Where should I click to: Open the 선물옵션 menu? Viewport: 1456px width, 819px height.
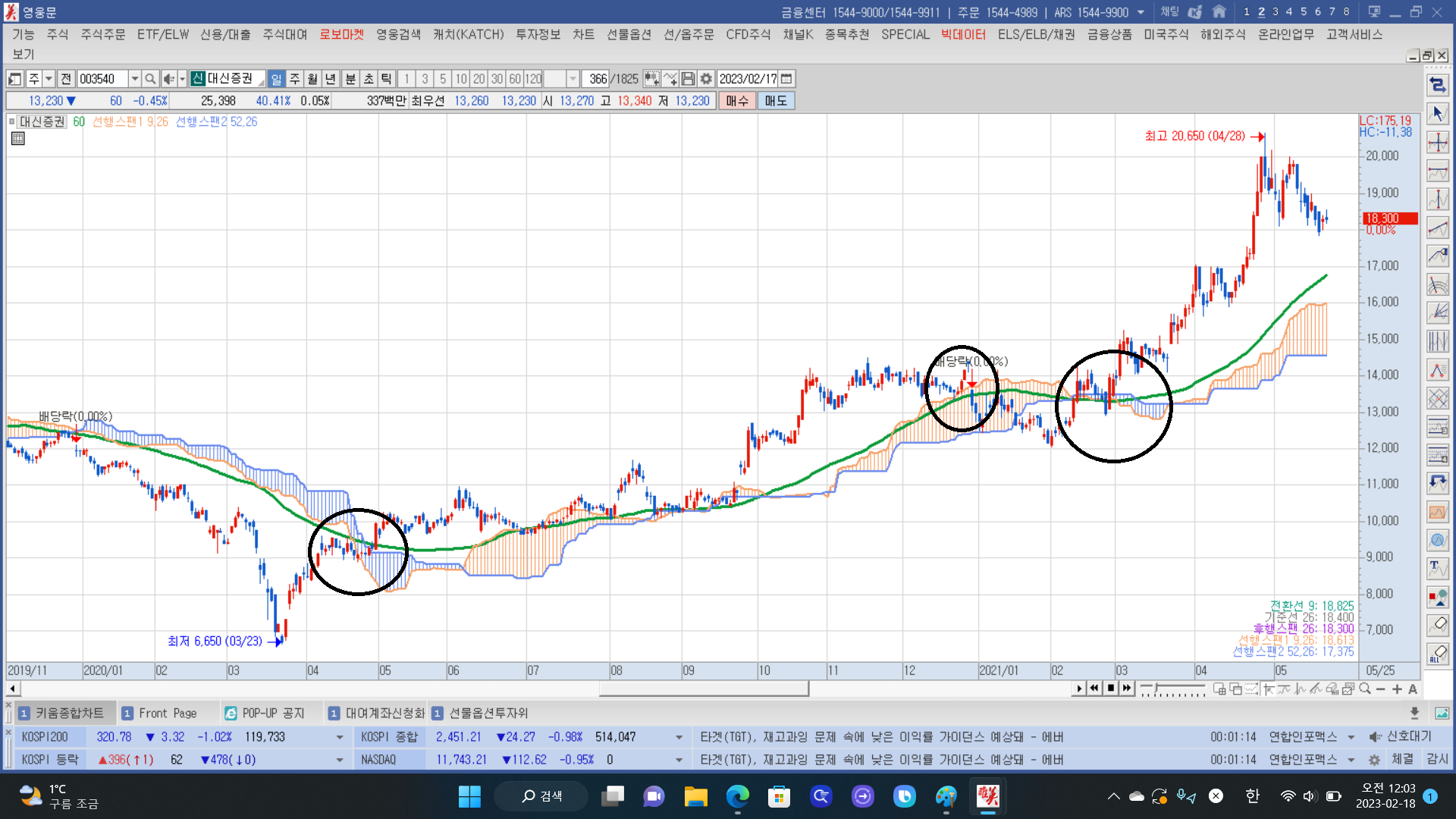tap(629, 34)
